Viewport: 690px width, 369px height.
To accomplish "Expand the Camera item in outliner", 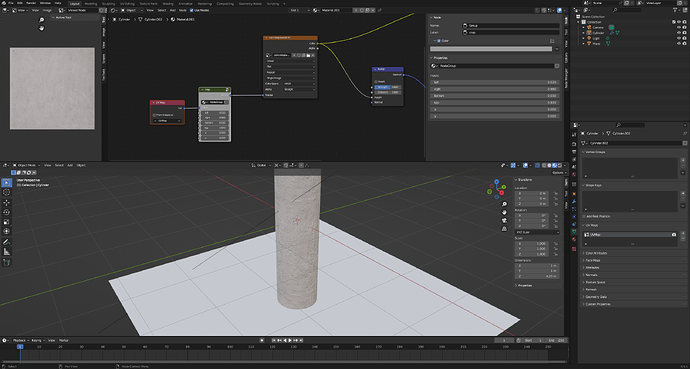I will [x=584, y=27].
